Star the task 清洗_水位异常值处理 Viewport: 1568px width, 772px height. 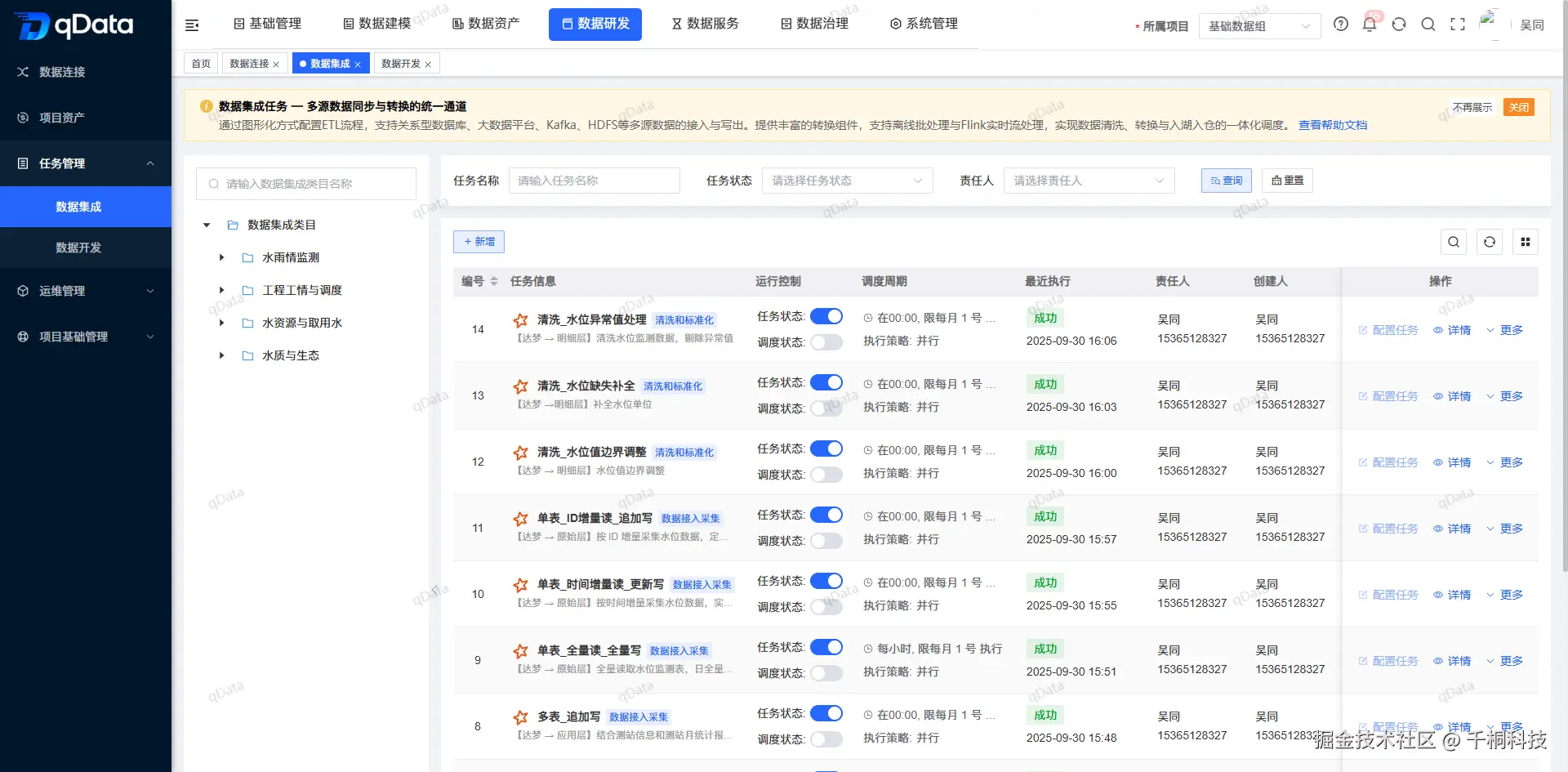pos(520,319)
